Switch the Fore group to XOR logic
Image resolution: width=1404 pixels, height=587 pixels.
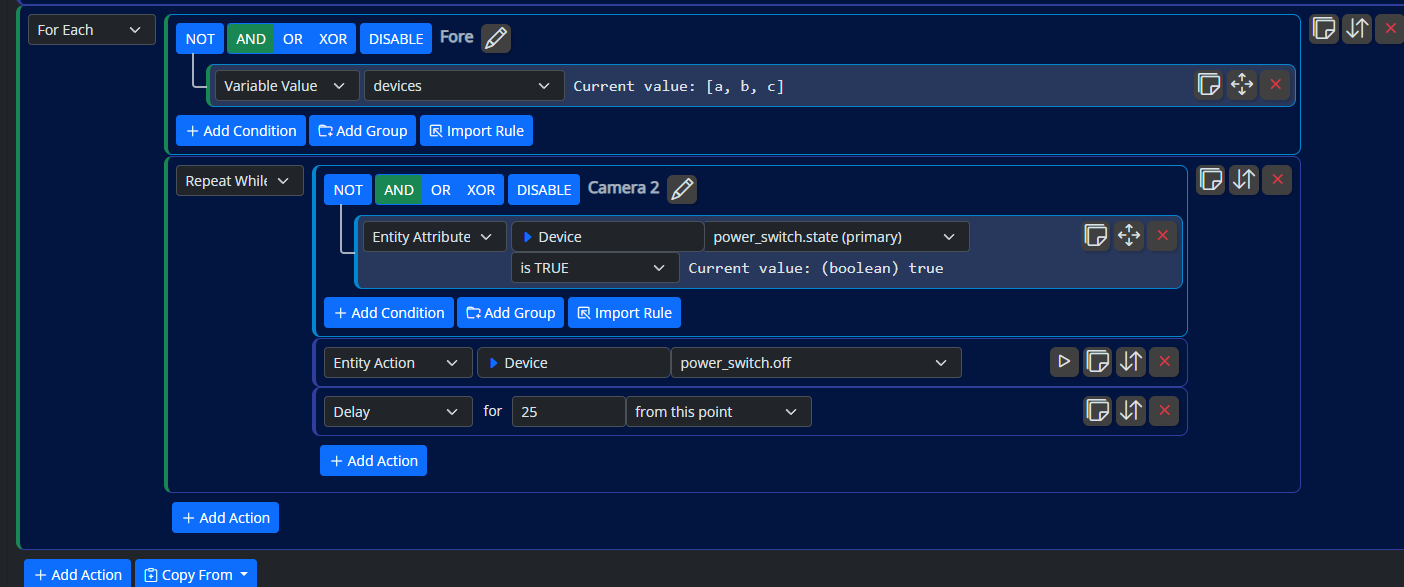[x=332, y=37]
